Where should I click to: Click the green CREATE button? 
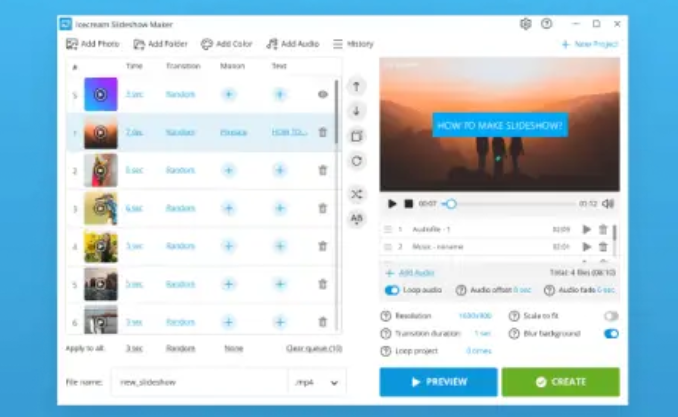(561, 382)
